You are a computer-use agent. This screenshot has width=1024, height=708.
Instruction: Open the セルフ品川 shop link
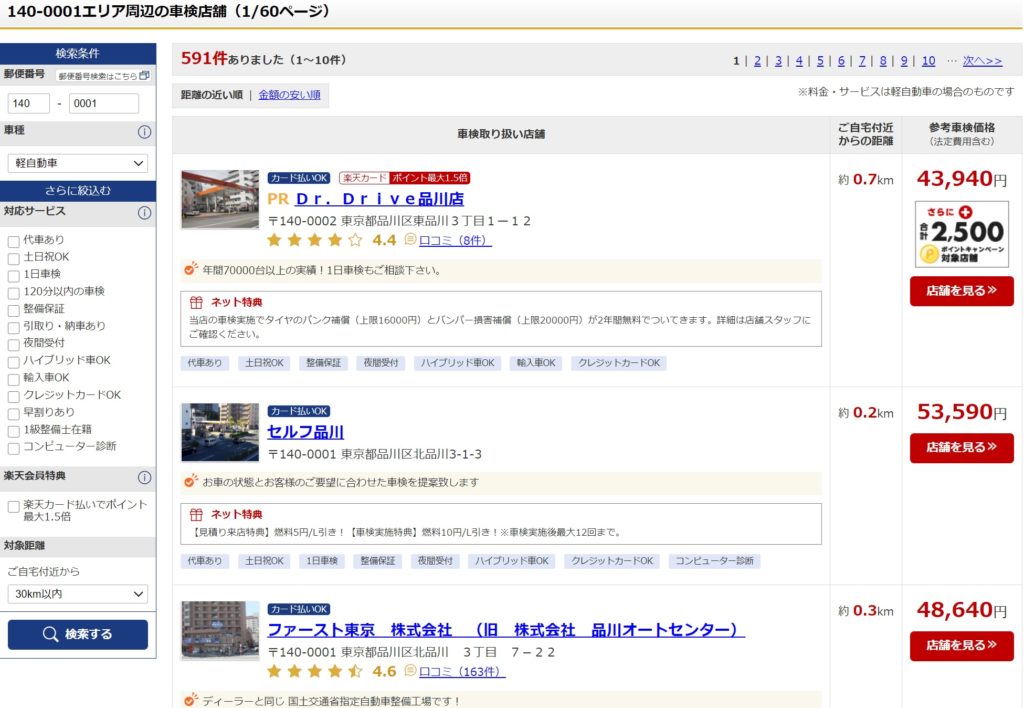305,432
